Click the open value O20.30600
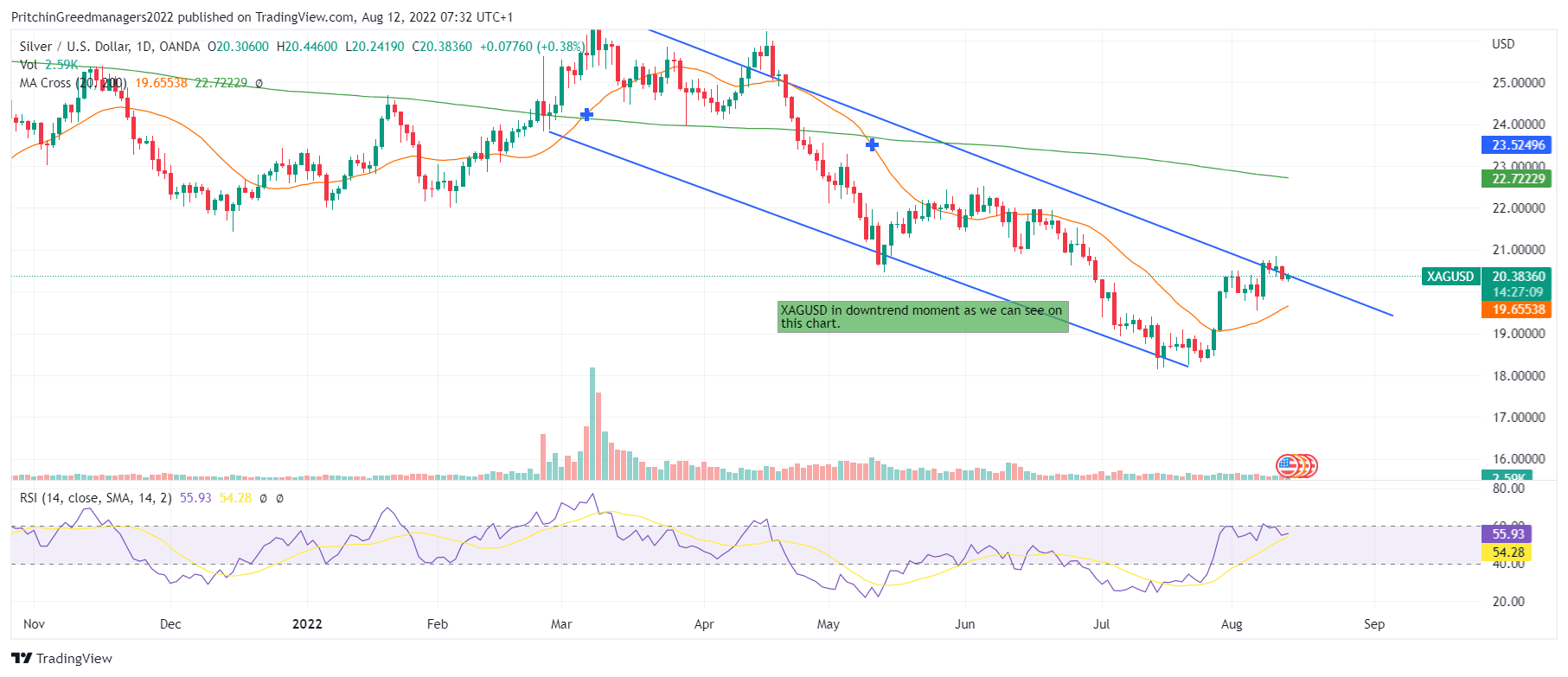This screenshot has width=1568, height=677. point(238,47)
